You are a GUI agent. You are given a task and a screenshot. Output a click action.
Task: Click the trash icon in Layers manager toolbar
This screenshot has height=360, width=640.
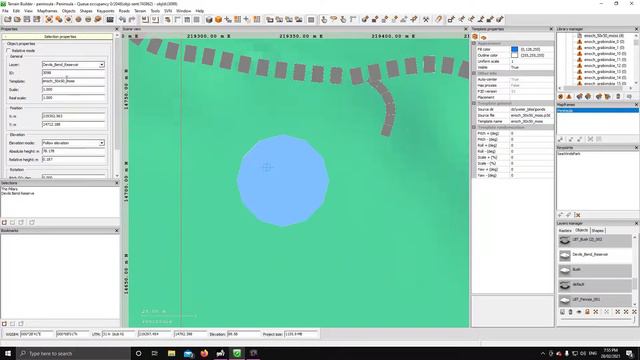(571, 312)
